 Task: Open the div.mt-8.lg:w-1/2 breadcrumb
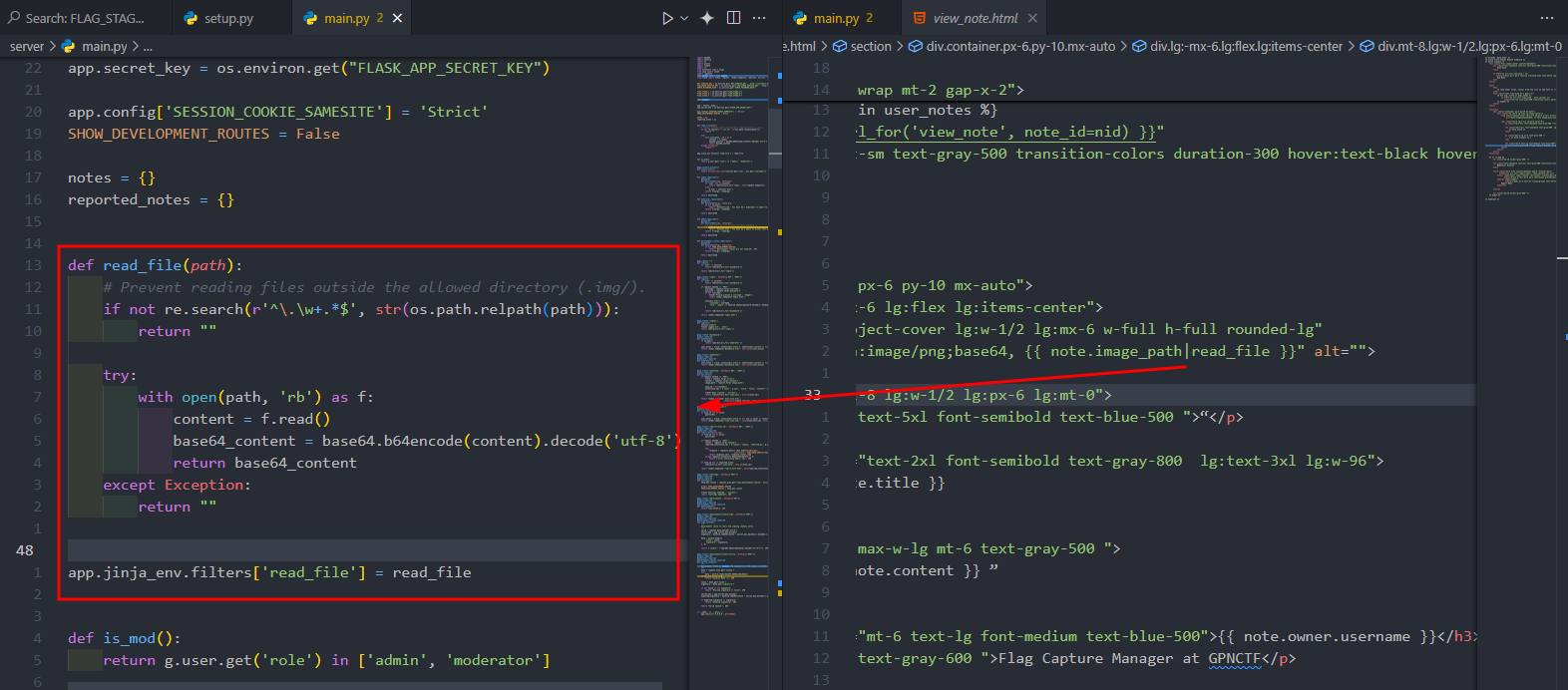coord(1469,46)
